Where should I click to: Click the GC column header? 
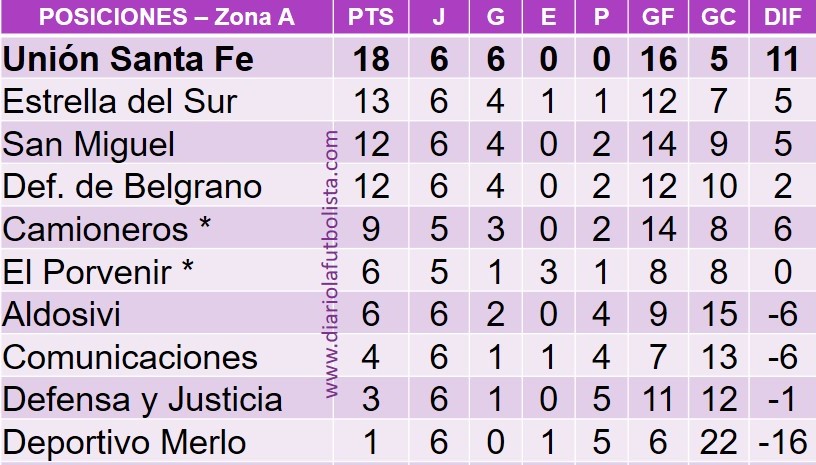(718, 17)
